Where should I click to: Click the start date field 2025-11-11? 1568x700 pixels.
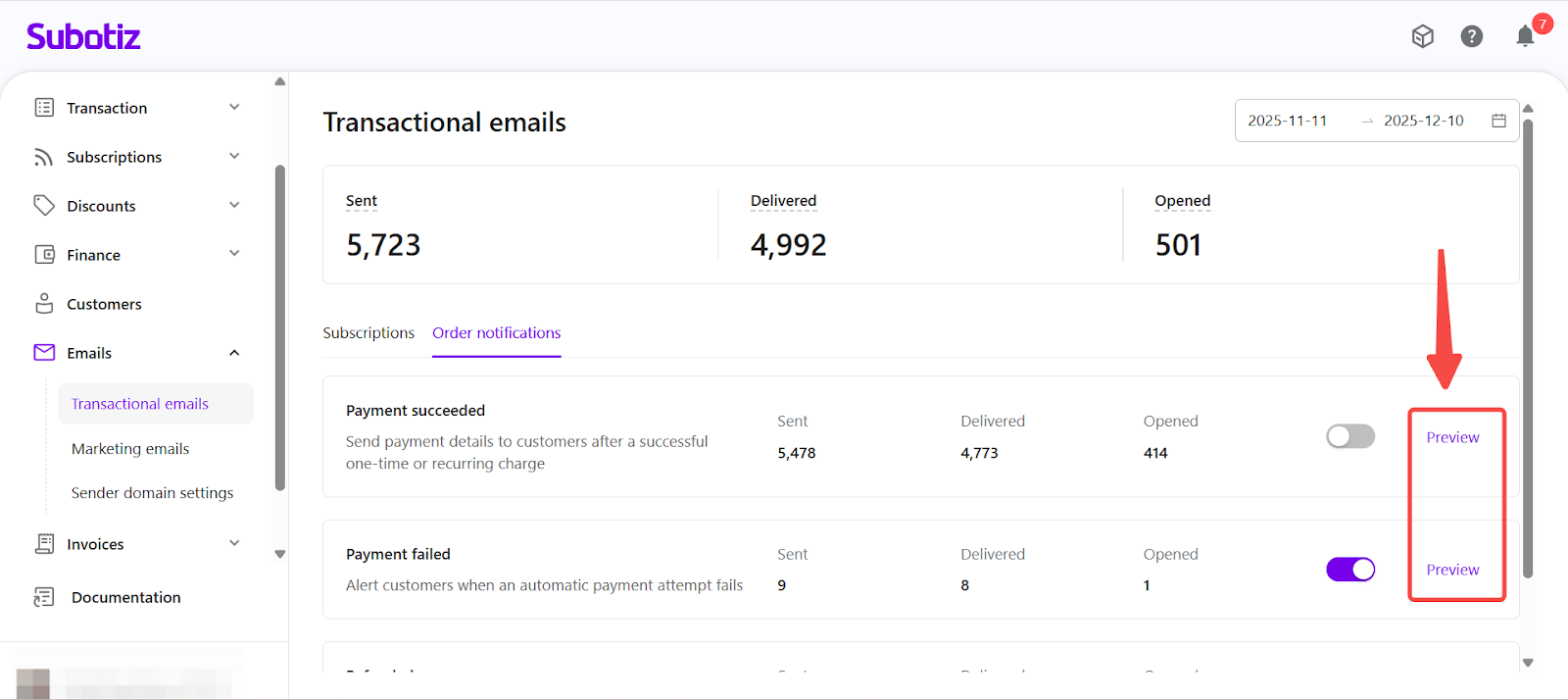click(1287, 121)
